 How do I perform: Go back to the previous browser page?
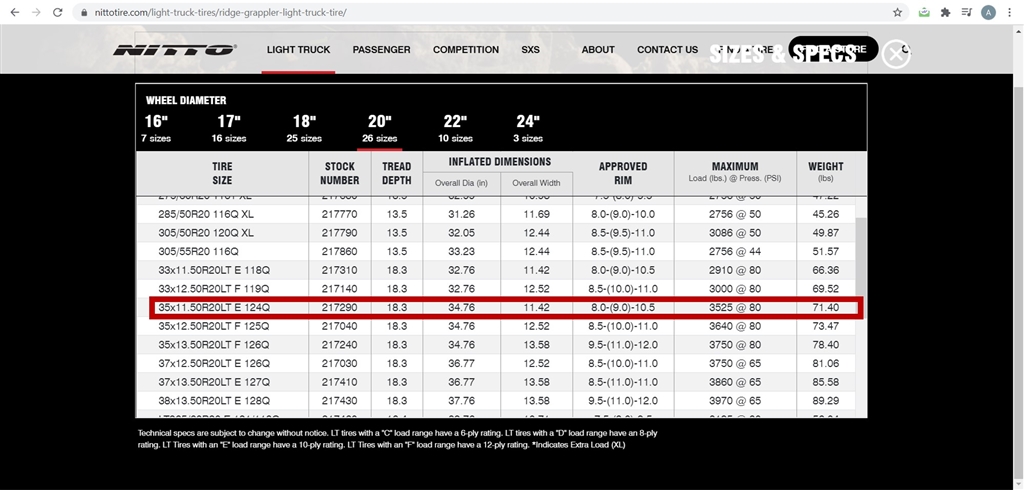[x=14, y=12]
